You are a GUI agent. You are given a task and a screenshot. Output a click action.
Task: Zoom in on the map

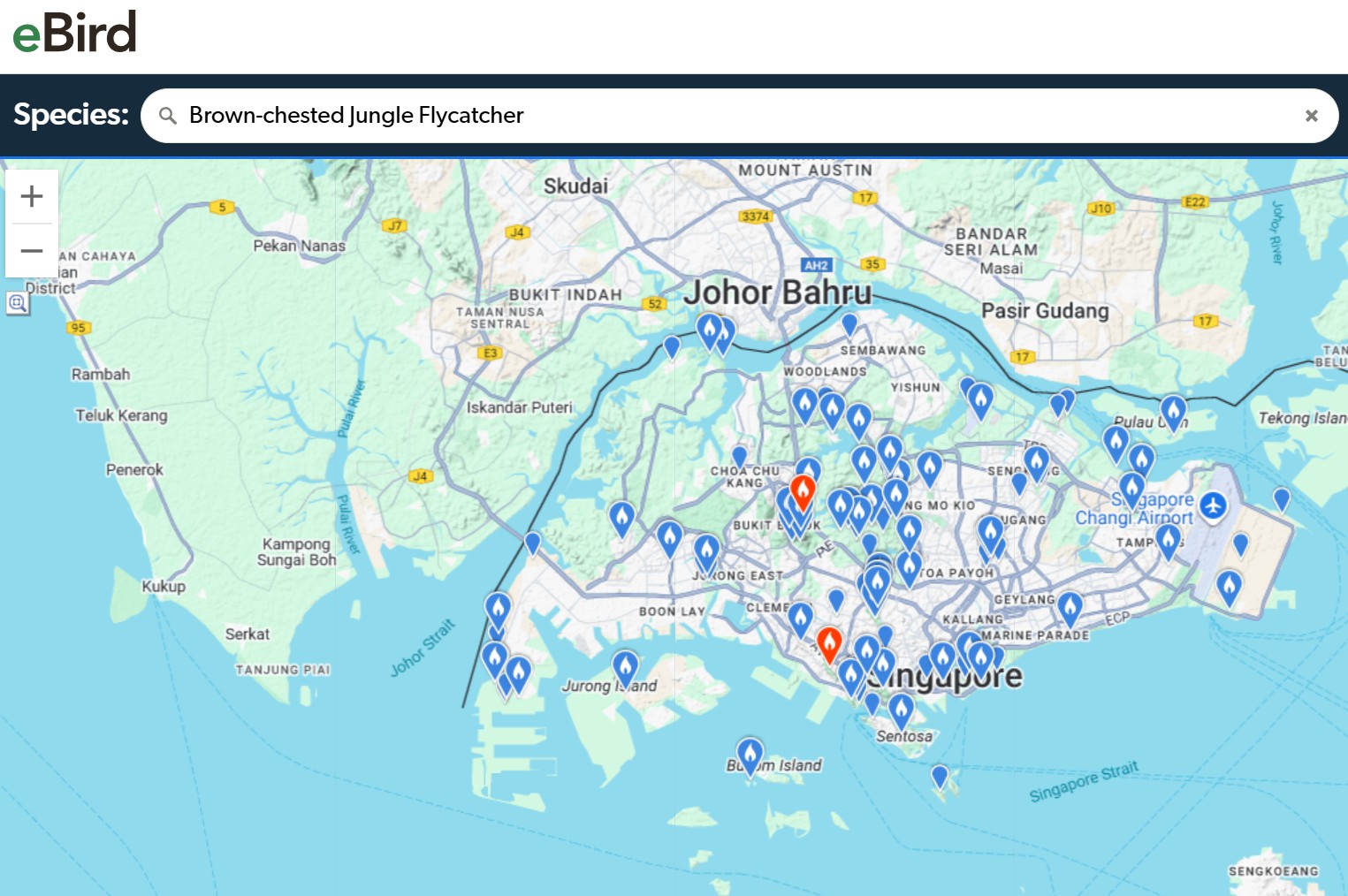click(32, 196)
